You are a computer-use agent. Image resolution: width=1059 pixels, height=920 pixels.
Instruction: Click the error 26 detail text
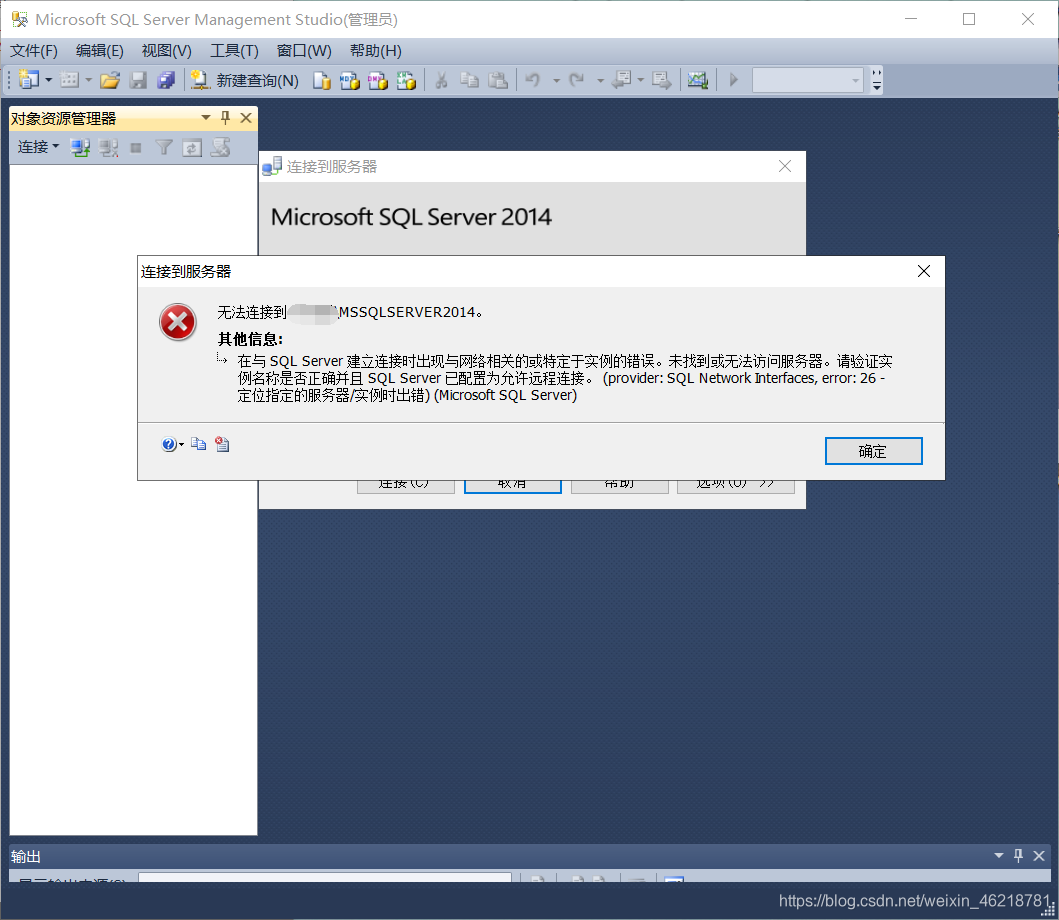pos(565,378)
